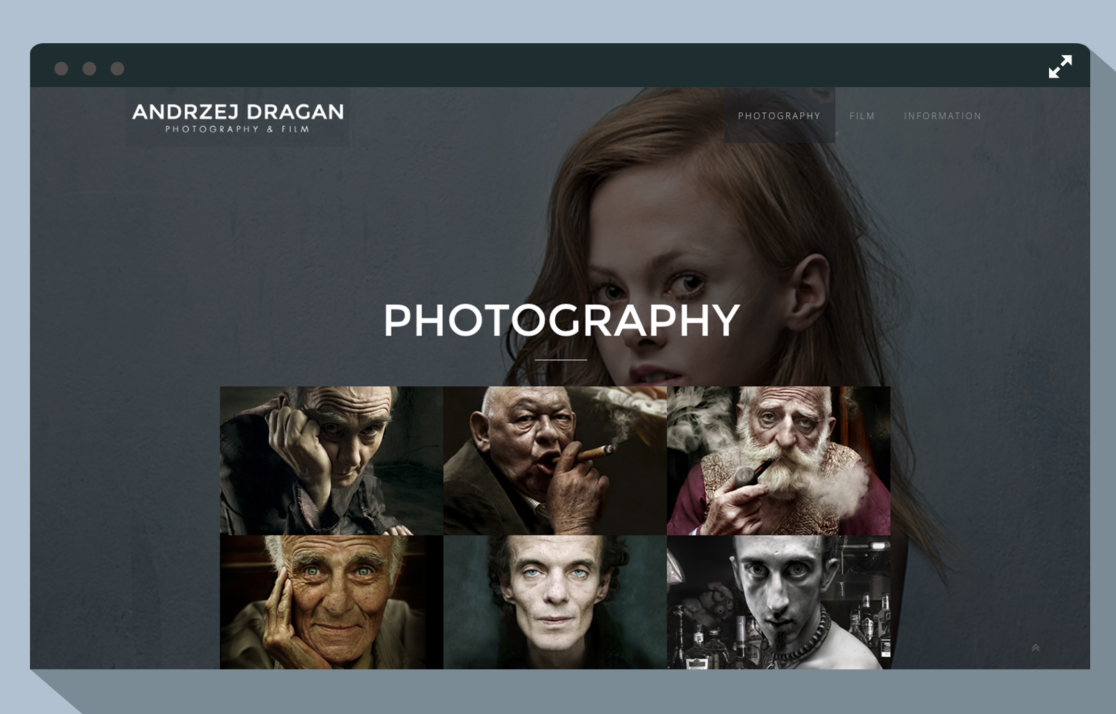The width and height of the screenshot is (1116, 714).
Task: Click the large PHOTOGRAPHY heading
Action: [561, 321]
